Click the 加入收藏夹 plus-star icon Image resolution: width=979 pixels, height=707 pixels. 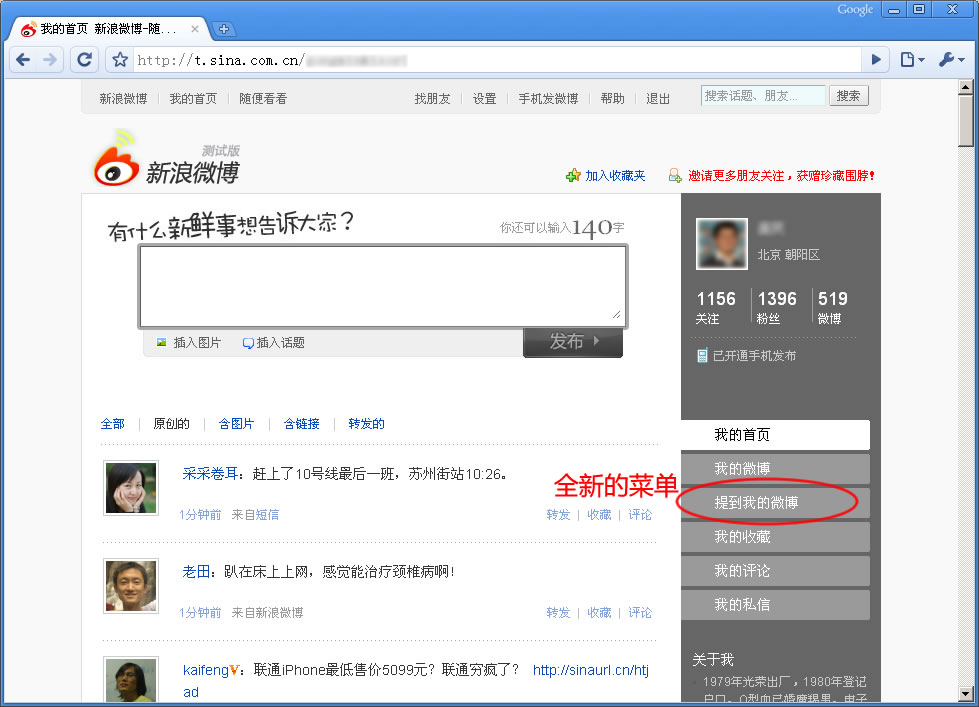click(573, 176)
